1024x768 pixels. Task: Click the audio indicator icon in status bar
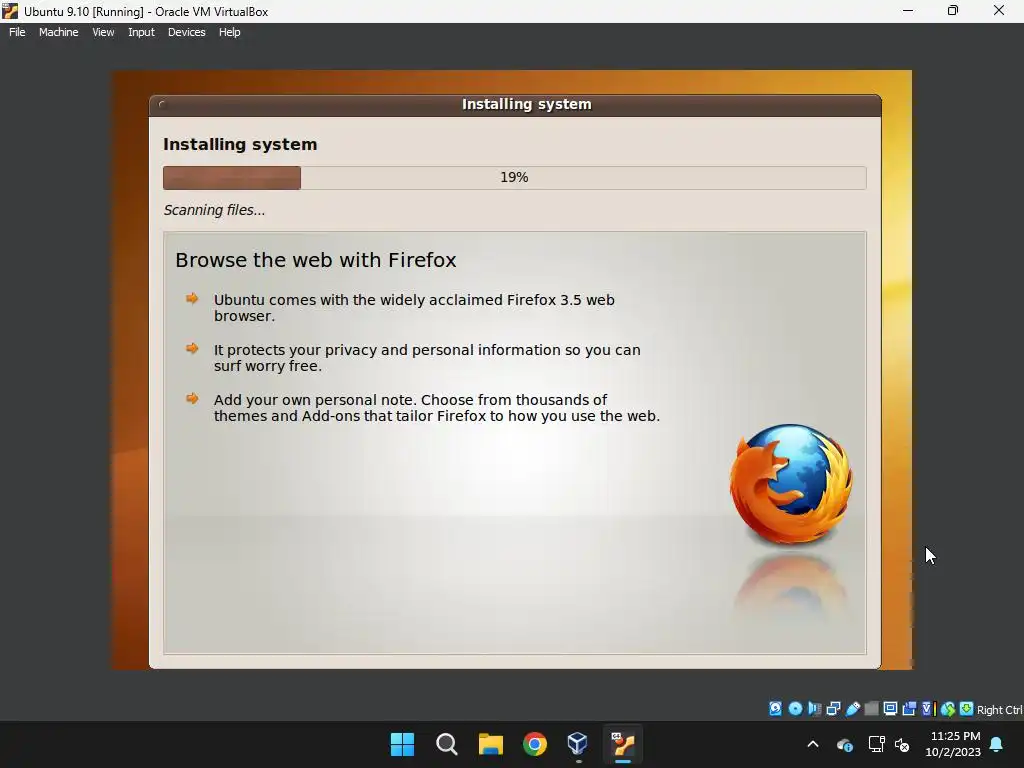814,709
